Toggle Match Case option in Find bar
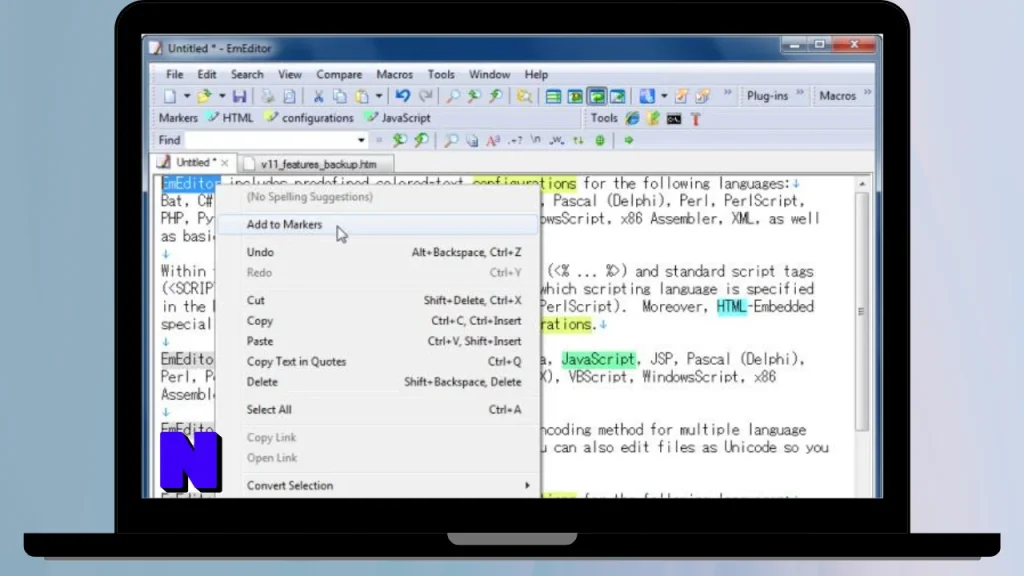 [x=493, y=140]
